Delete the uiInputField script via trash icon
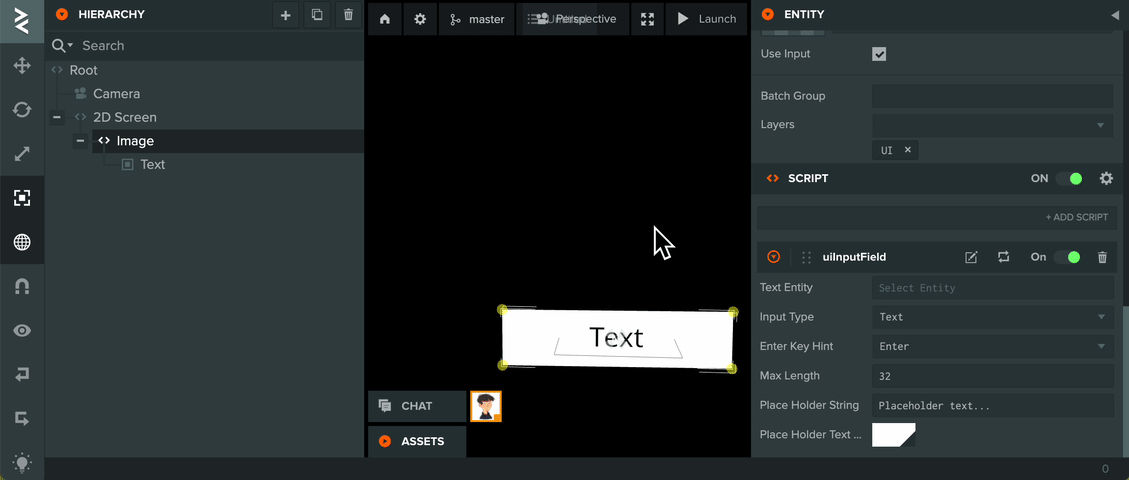This screenshot has height=480, width=1129. (1102, 257)
